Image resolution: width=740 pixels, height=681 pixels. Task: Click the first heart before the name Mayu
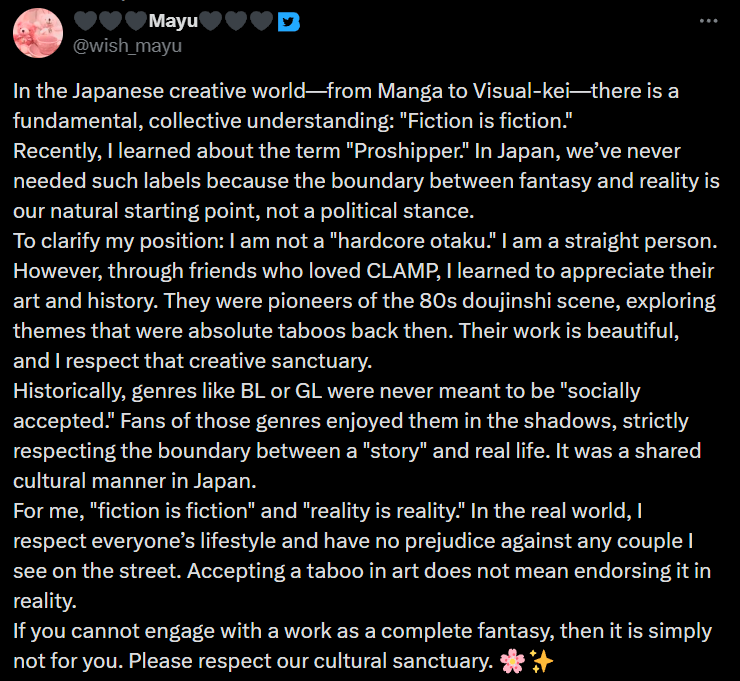click(84, 22)
